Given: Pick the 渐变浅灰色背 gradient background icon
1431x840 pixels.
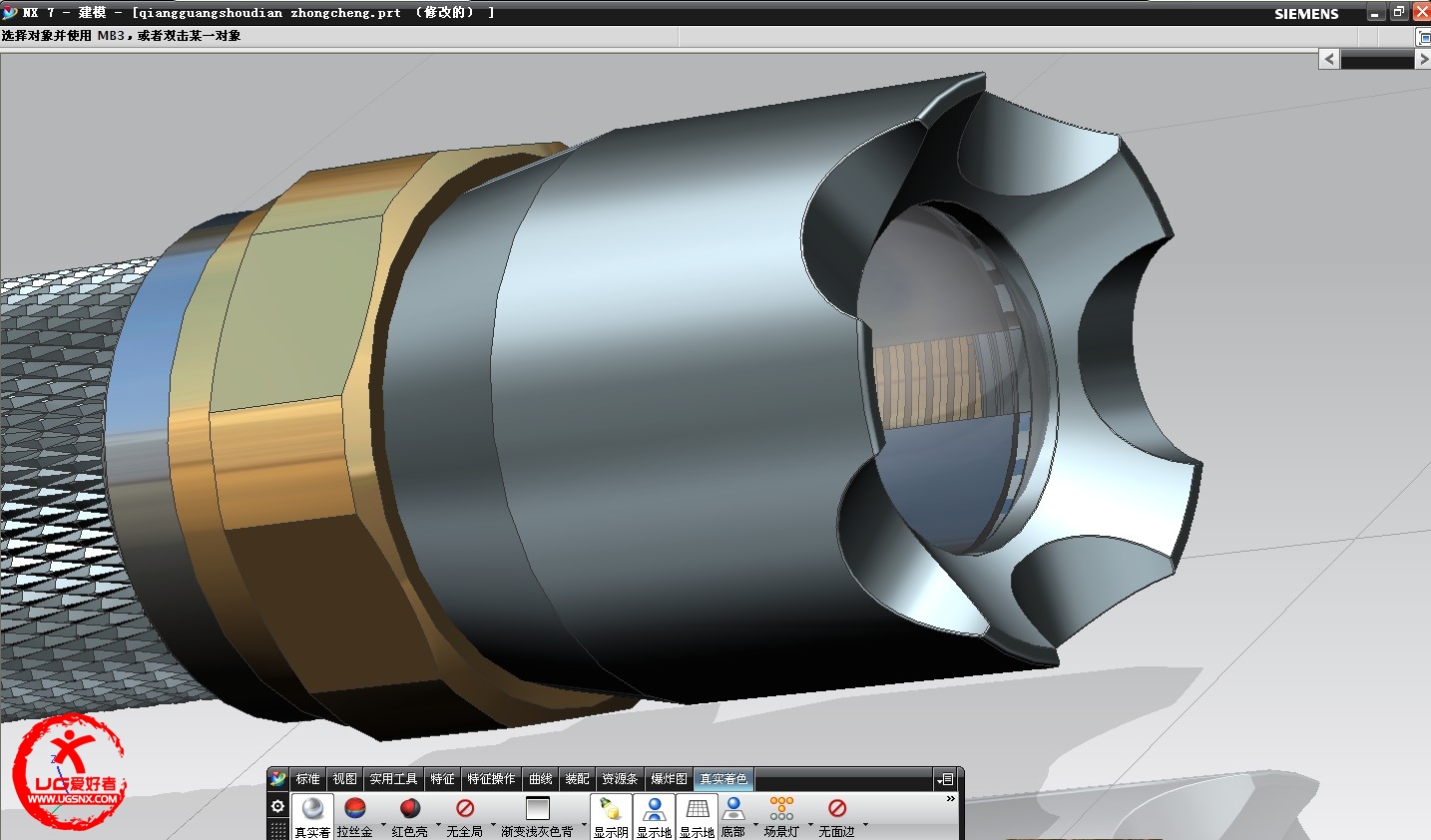Looking at the screenshot, I should (x=538, y=808).
